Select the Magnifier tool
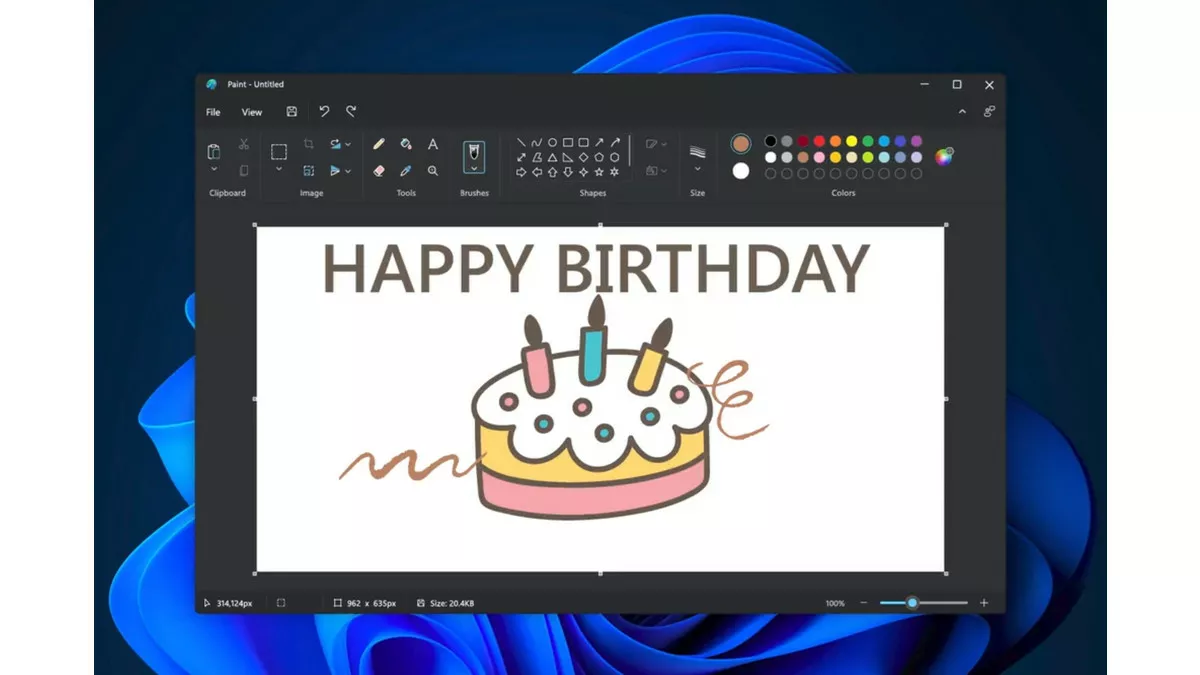This screenshot has width=1200, height=675. [x=434, y=171]
